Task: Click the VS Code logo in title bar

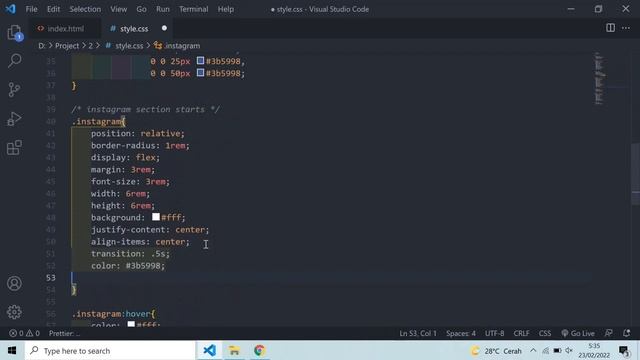Action: [10, 9]
